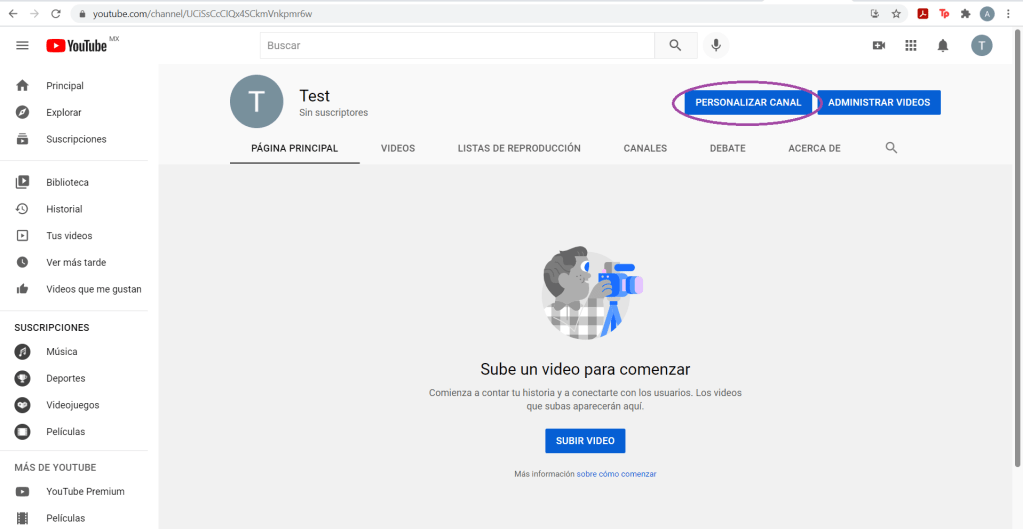Viewport: 1023px width, 529px height.
Task: Bookmark page with star icon
Action: (x=896, y=14)
